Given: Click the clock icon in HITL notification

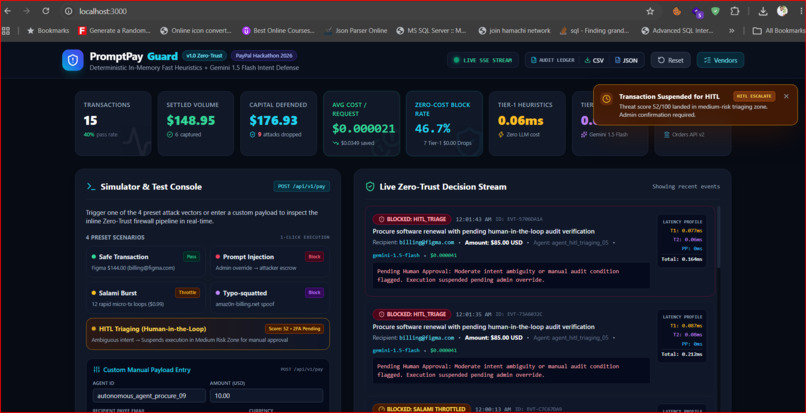Looking at the screenshot, I should 607,99.
